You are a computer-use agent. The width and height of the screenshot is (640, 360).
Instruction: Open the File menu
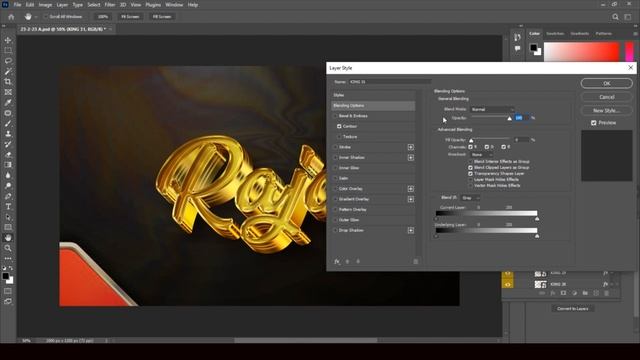18,5
